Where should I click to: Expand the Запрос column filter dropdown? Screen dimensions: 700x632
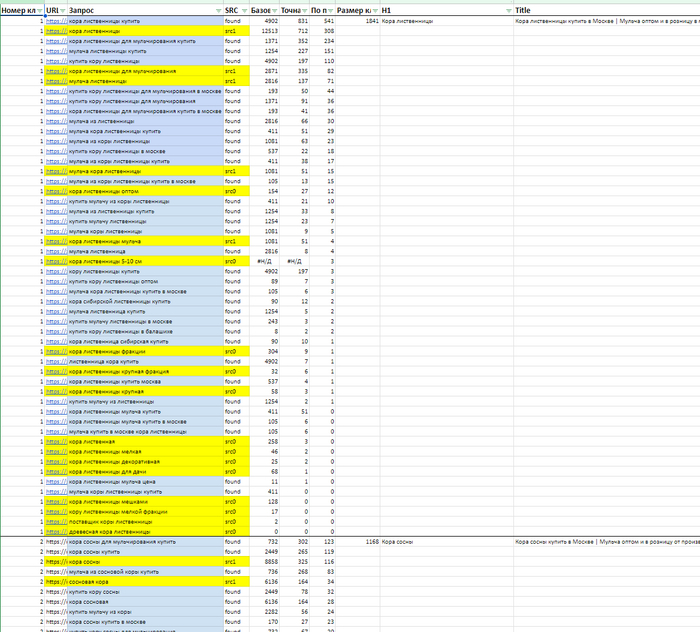pyautogui.click(x=218, y=10)
